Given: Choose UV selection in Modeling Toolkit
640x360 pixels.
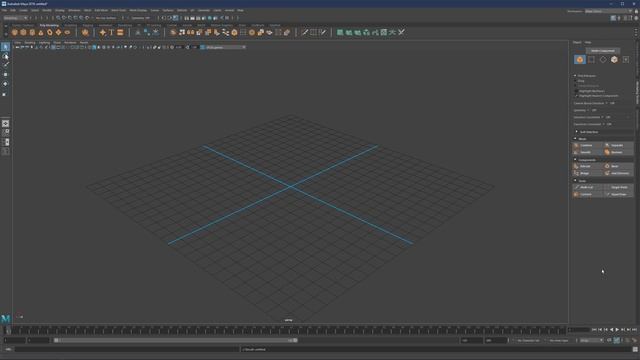Looking at the screenshot, I should point(626,60).
